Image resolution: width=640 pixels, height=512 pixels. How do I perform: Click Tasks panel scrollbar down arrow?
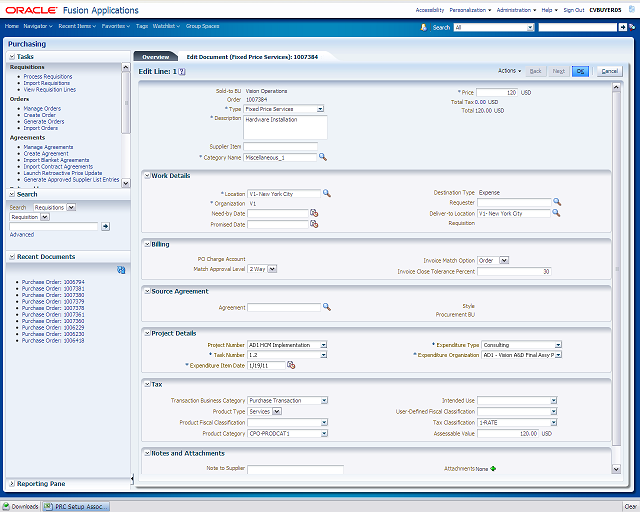(x=126, y=183)
